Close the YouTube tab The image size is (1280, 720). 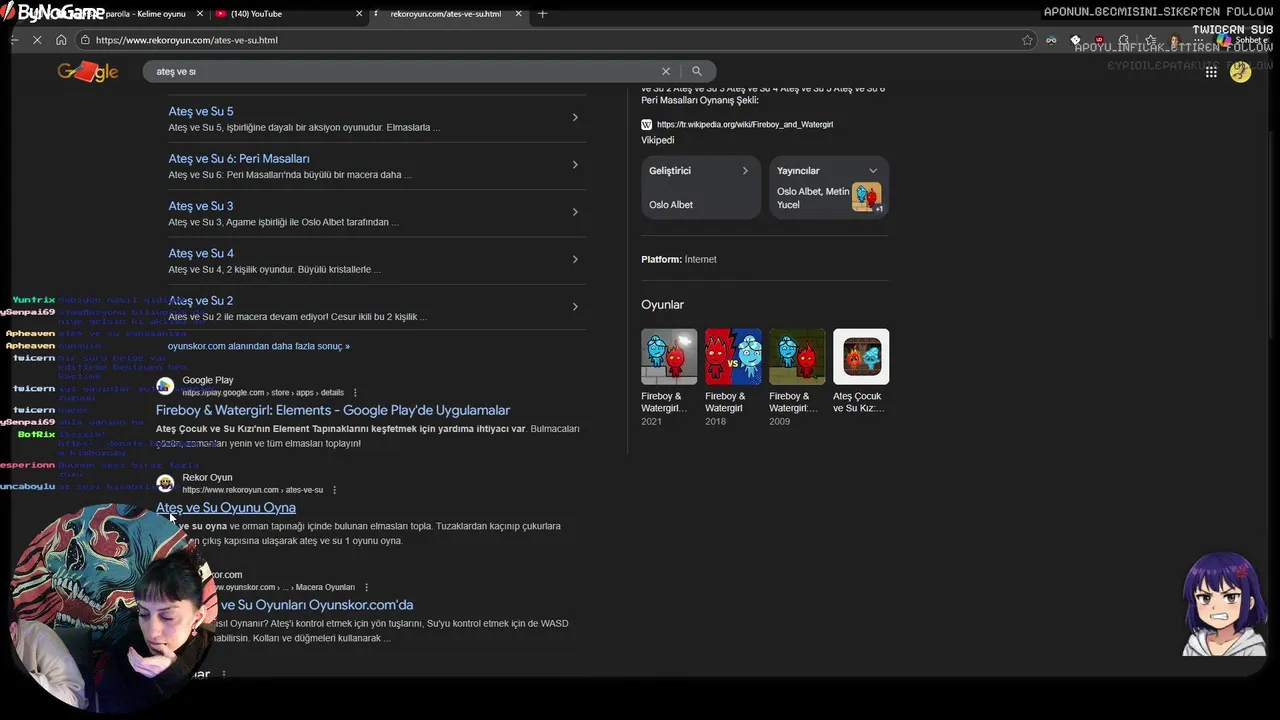pyautogui.click(x=359, y=14)
